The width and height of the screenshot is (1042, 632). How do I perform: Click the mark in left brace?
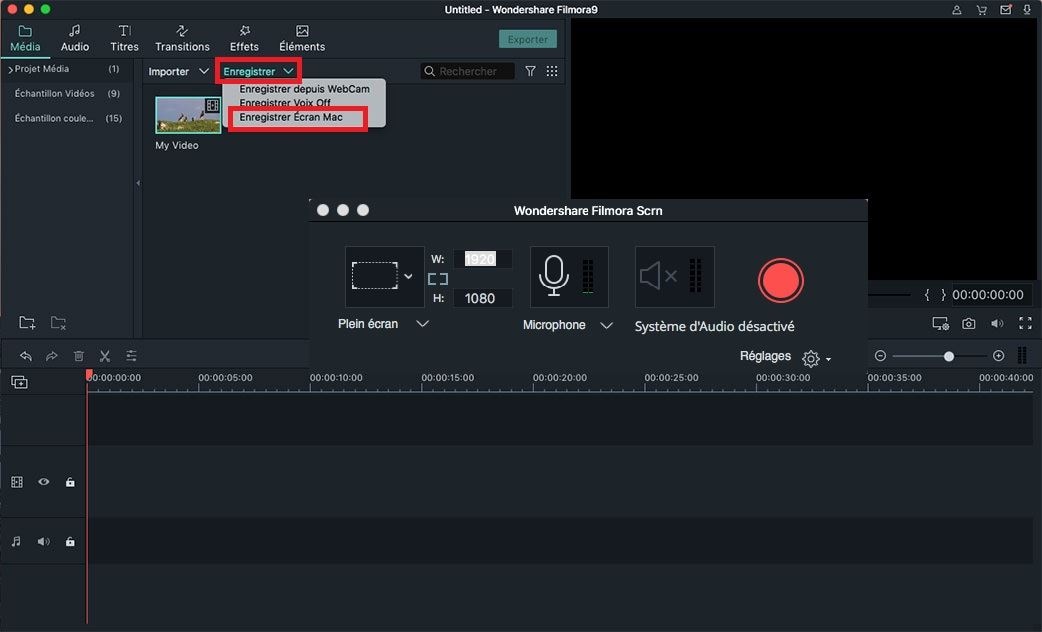pyautogui.click(x=927, y=295)
